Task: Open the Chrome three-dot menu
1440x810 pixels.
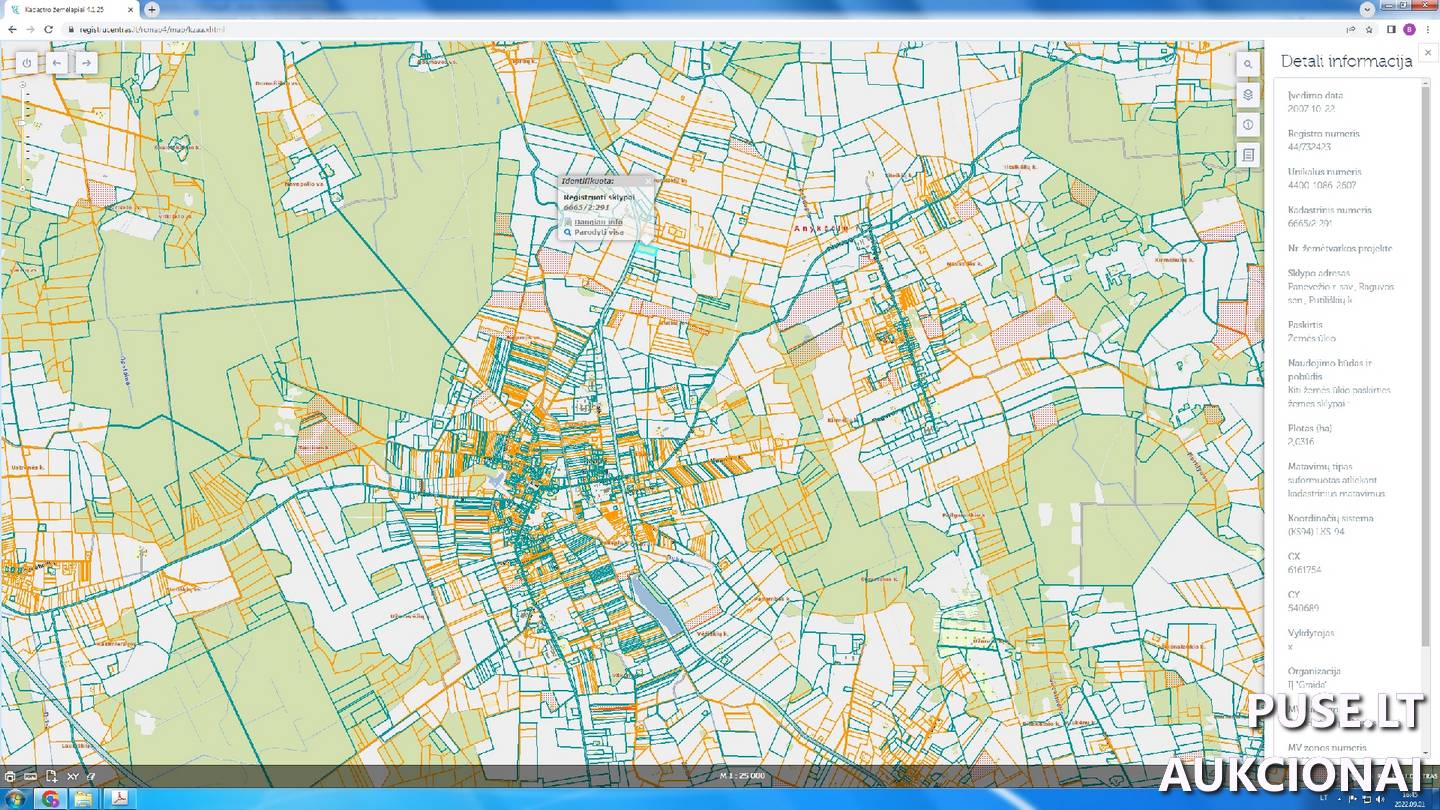Action: point(1427,29)
